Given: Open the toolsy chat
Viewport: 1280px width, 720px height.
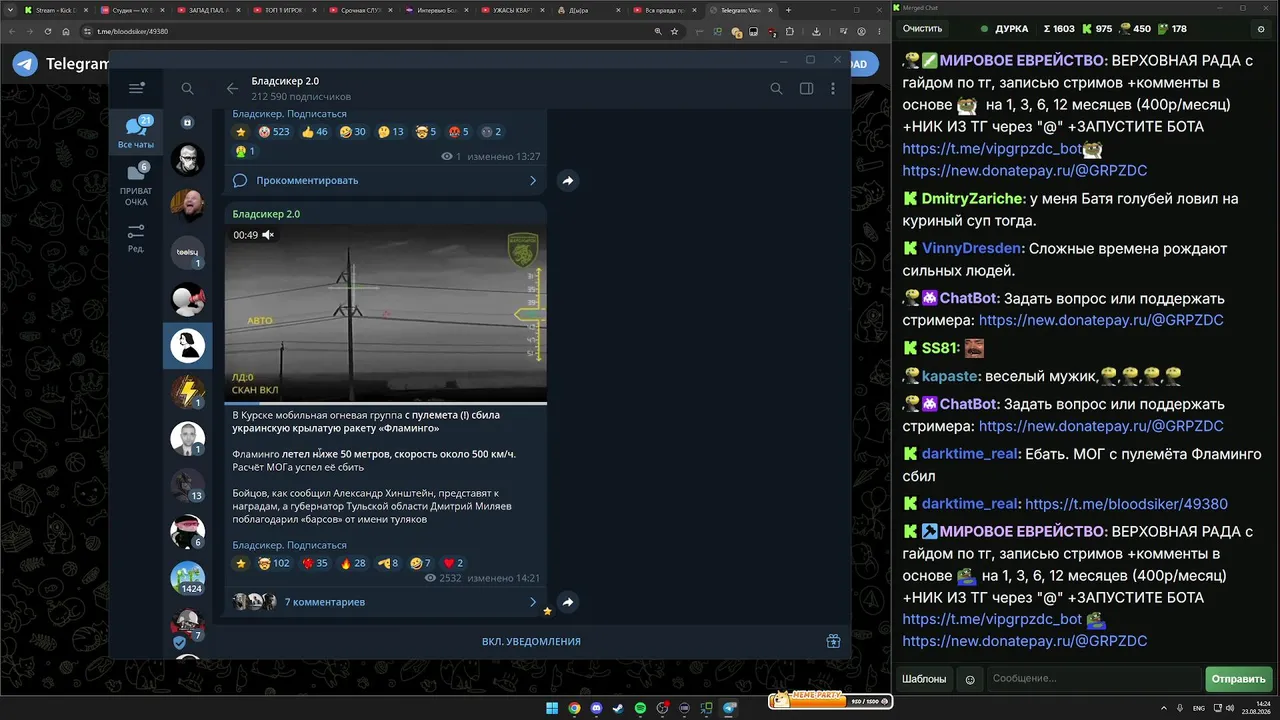Looking at the screenshot, I should tap(187, 252).
